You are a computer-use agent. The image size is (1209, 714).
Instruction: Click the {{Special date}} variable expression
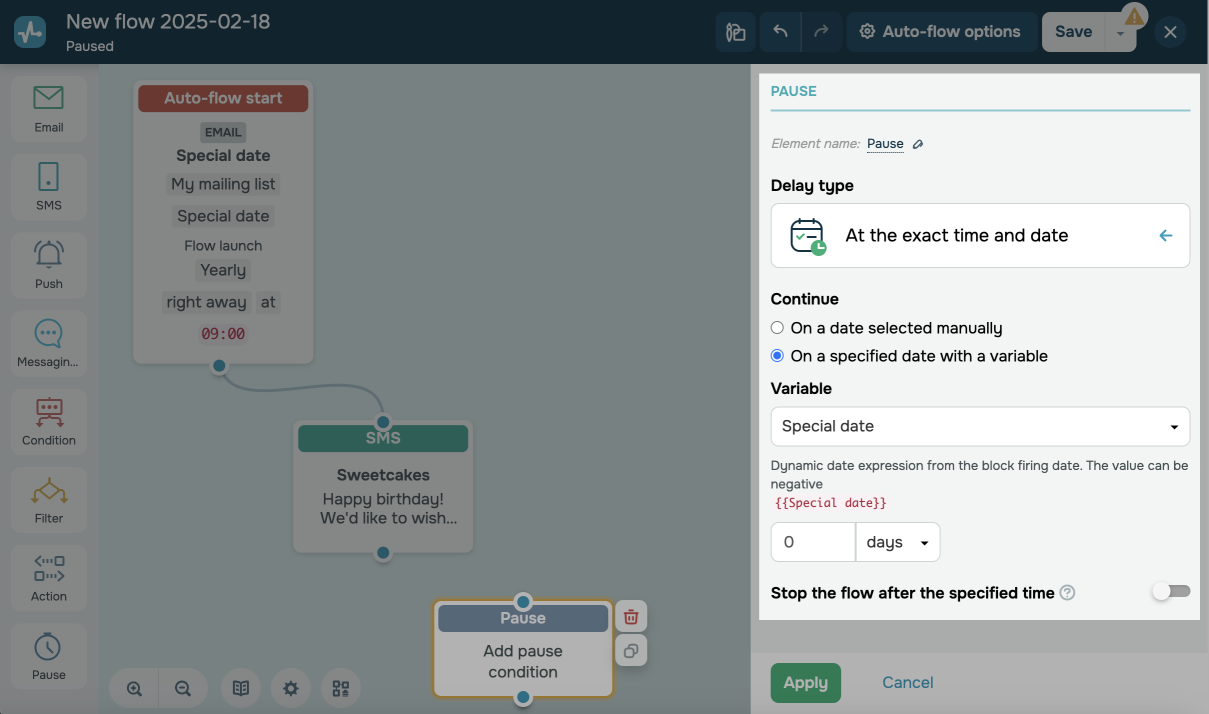point(830,502)
